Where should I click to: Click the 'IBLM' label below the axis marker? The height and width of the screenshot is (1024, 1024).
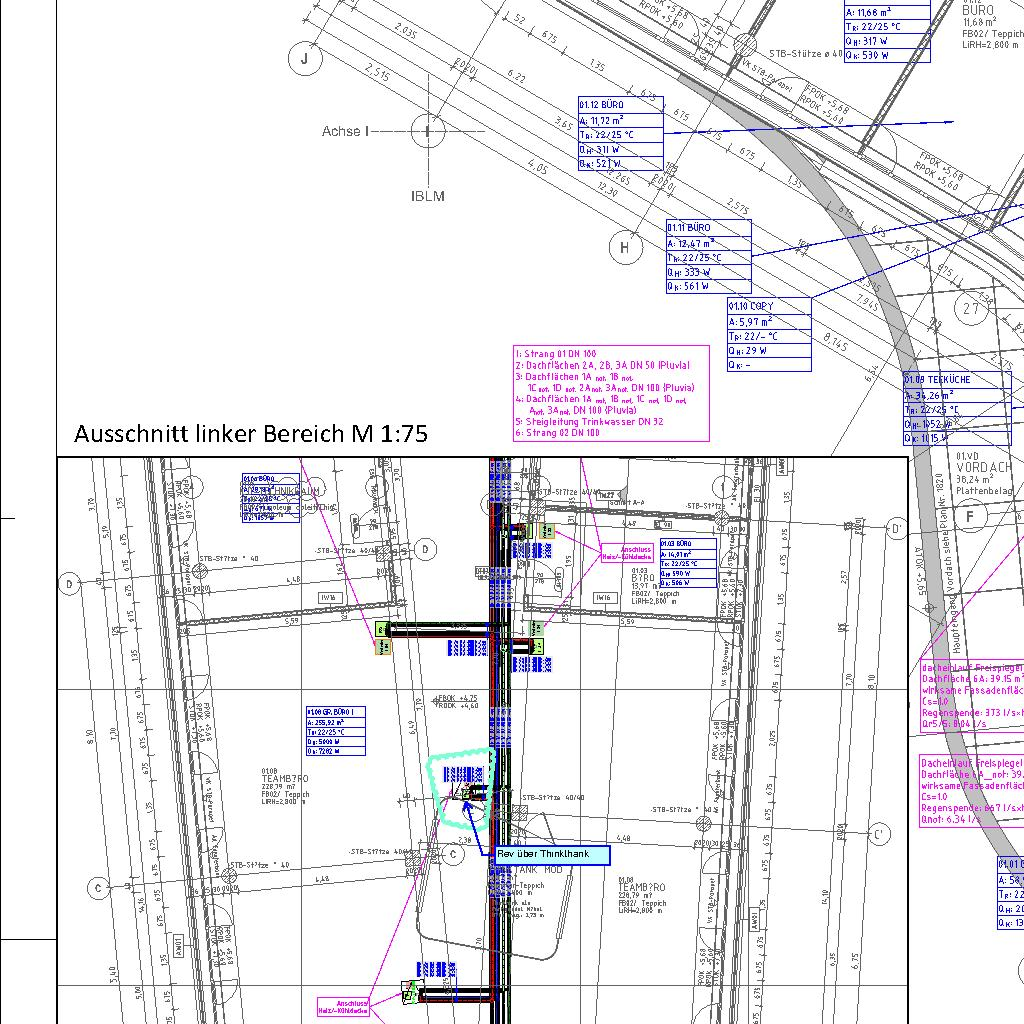pyautogui.click(x=428, y=196)
